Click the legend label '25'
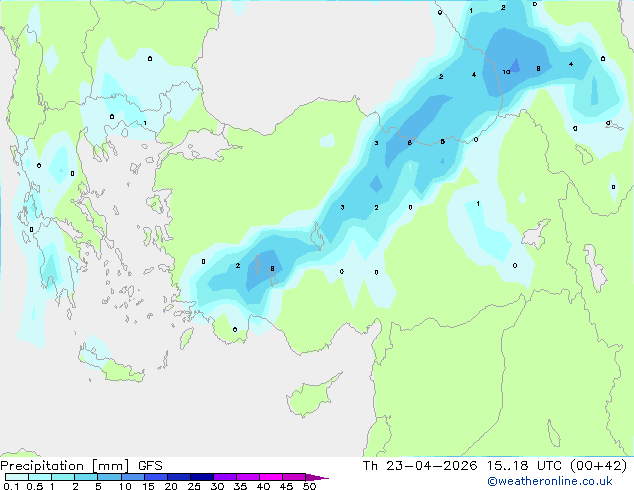Viewport: 634px width, 490px height. pyautogui.click(x=194, y=486)
